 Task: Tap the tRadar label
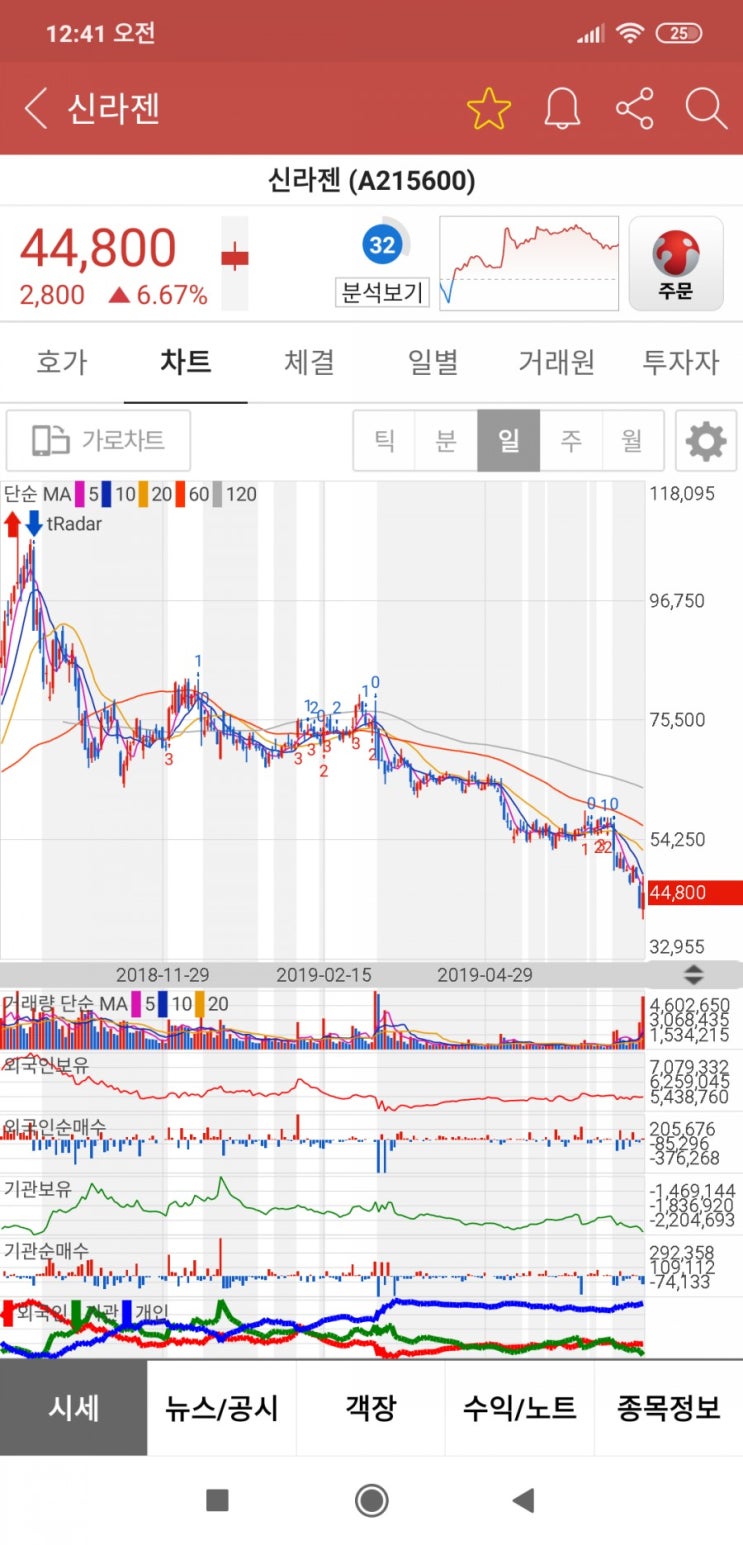point(74,523)
